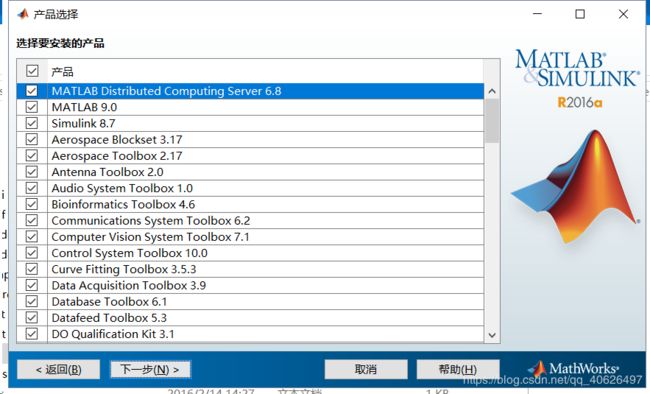This screenshot has width=650, height=394.
Task: Uncheck the Datafeed Toolbox 5.3 checkbox
Action: coord(32,317)
